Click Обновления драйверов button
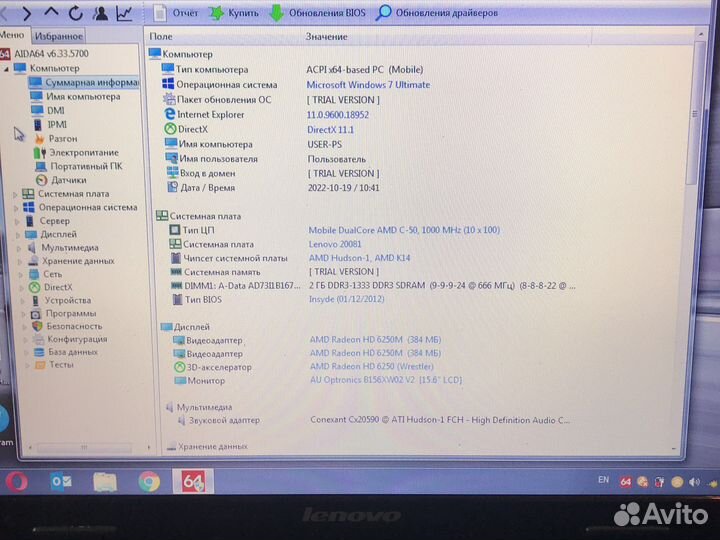720x540 pixels. point(437,13)
